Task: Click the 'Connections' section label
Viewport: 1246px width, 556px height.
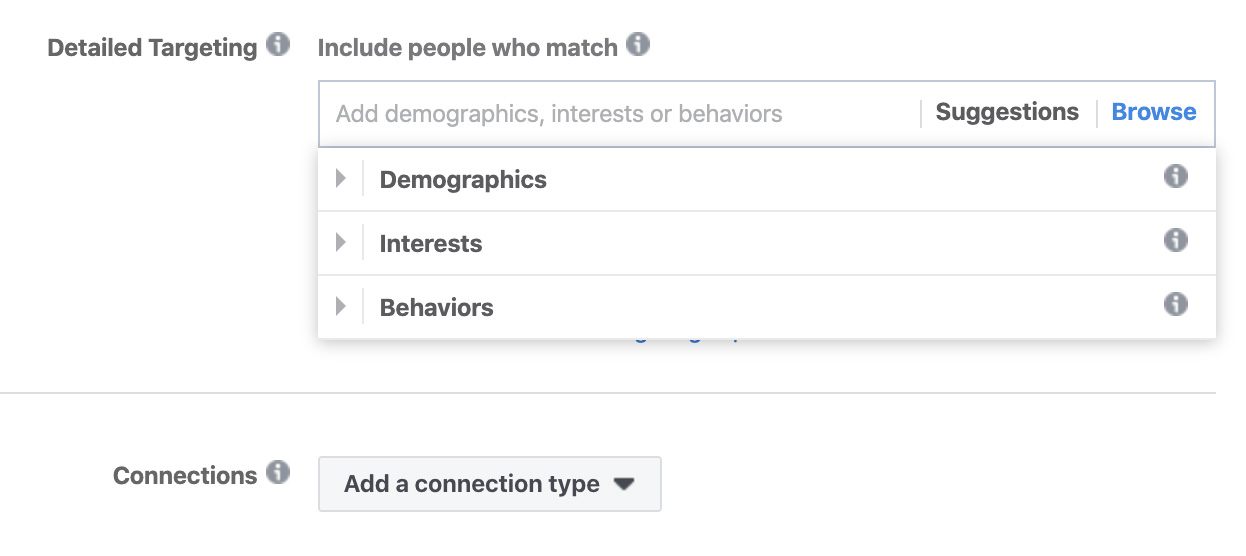Action: (185, 475)
